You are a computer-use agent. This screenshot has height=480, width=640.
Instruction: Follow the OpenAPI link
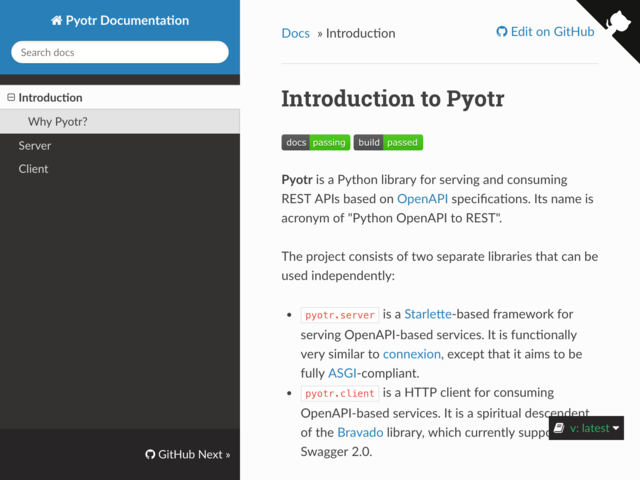click(422, 199)
